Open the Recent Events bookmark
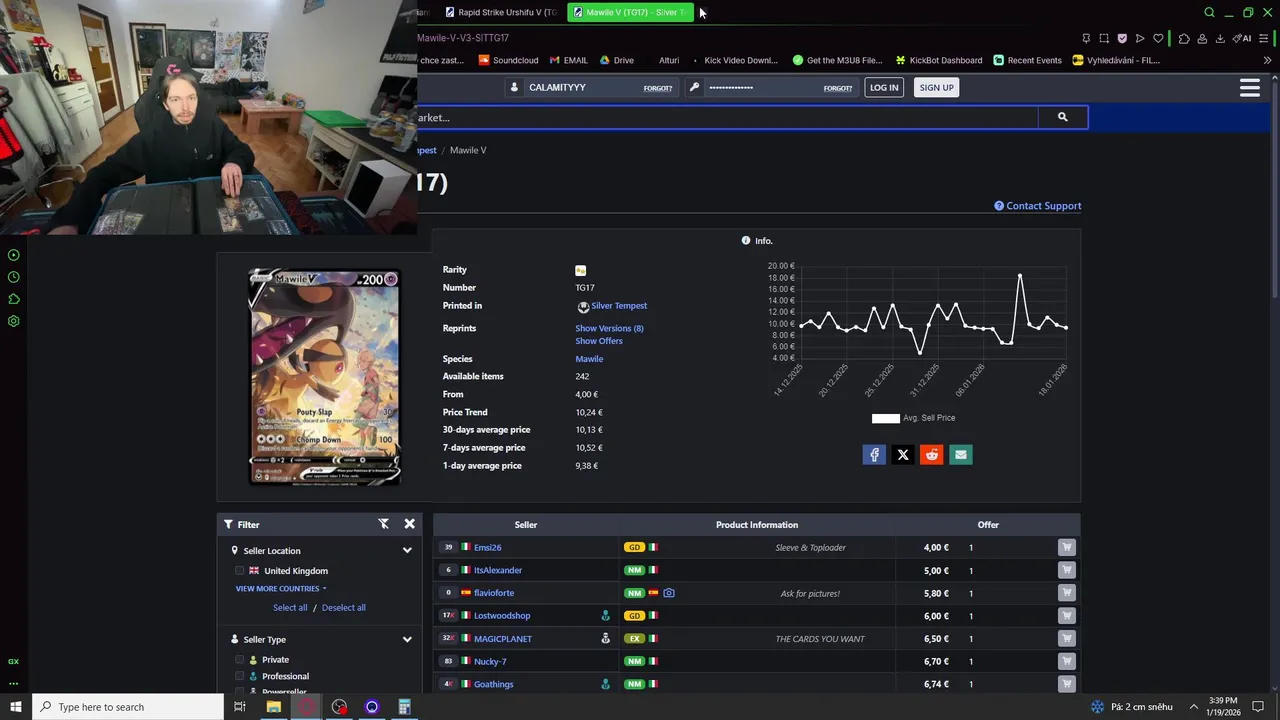Image resolution: width=1280 pixels, height=720 pixels. coord(1027,60)
